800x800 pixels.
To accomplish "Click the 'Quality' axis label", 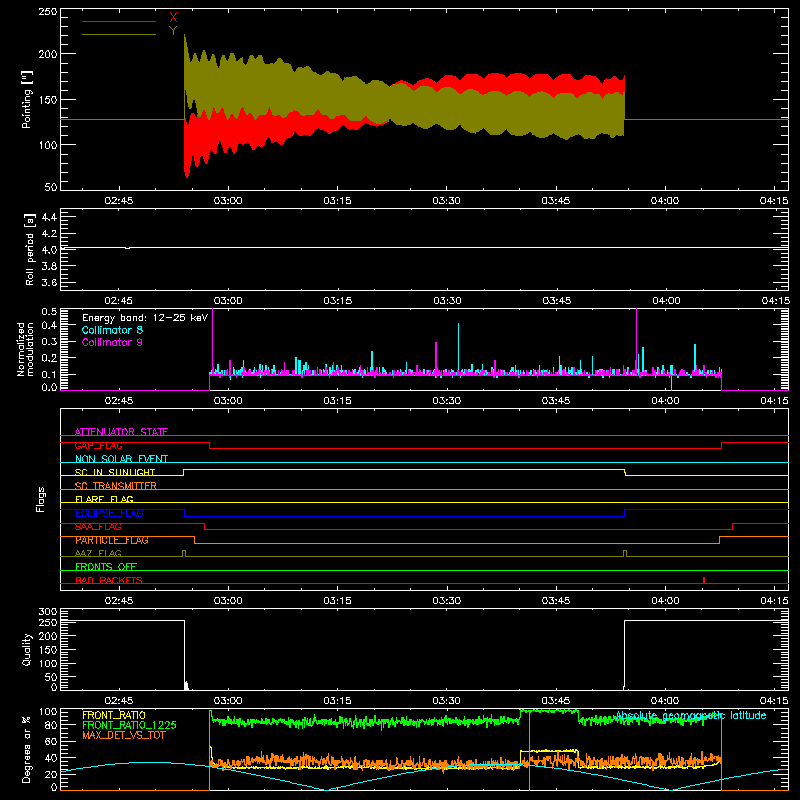I will (27, 649).
